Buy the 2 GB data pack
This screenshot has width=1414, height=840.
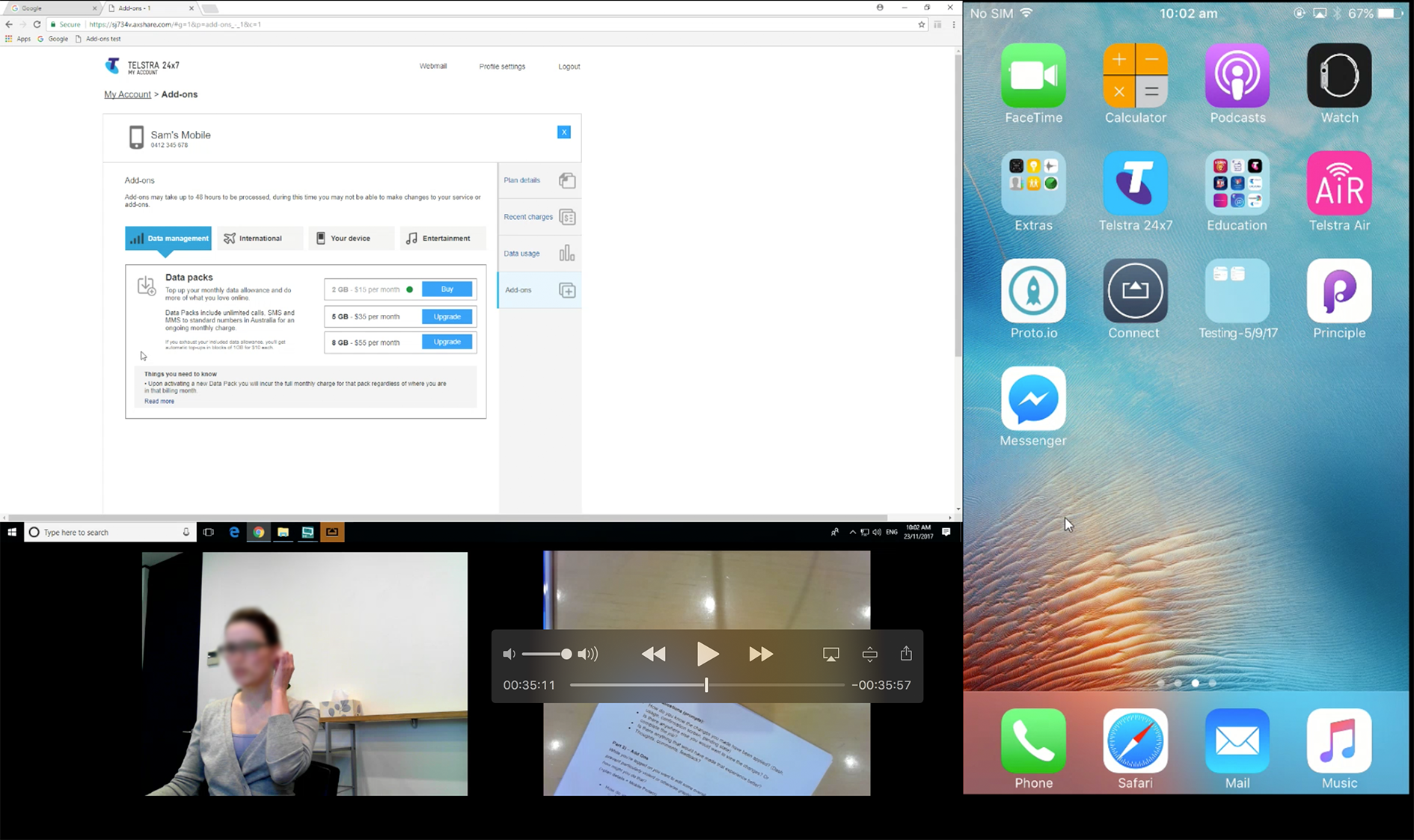click(x=447, y=289)
